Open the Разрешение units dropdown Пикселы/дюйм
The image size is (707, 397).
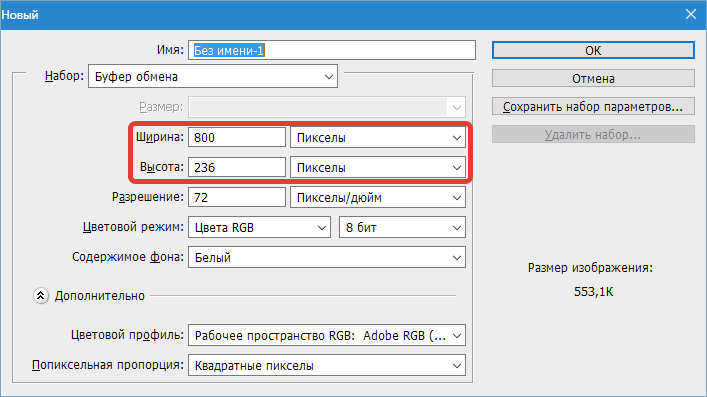pos(378,197)
